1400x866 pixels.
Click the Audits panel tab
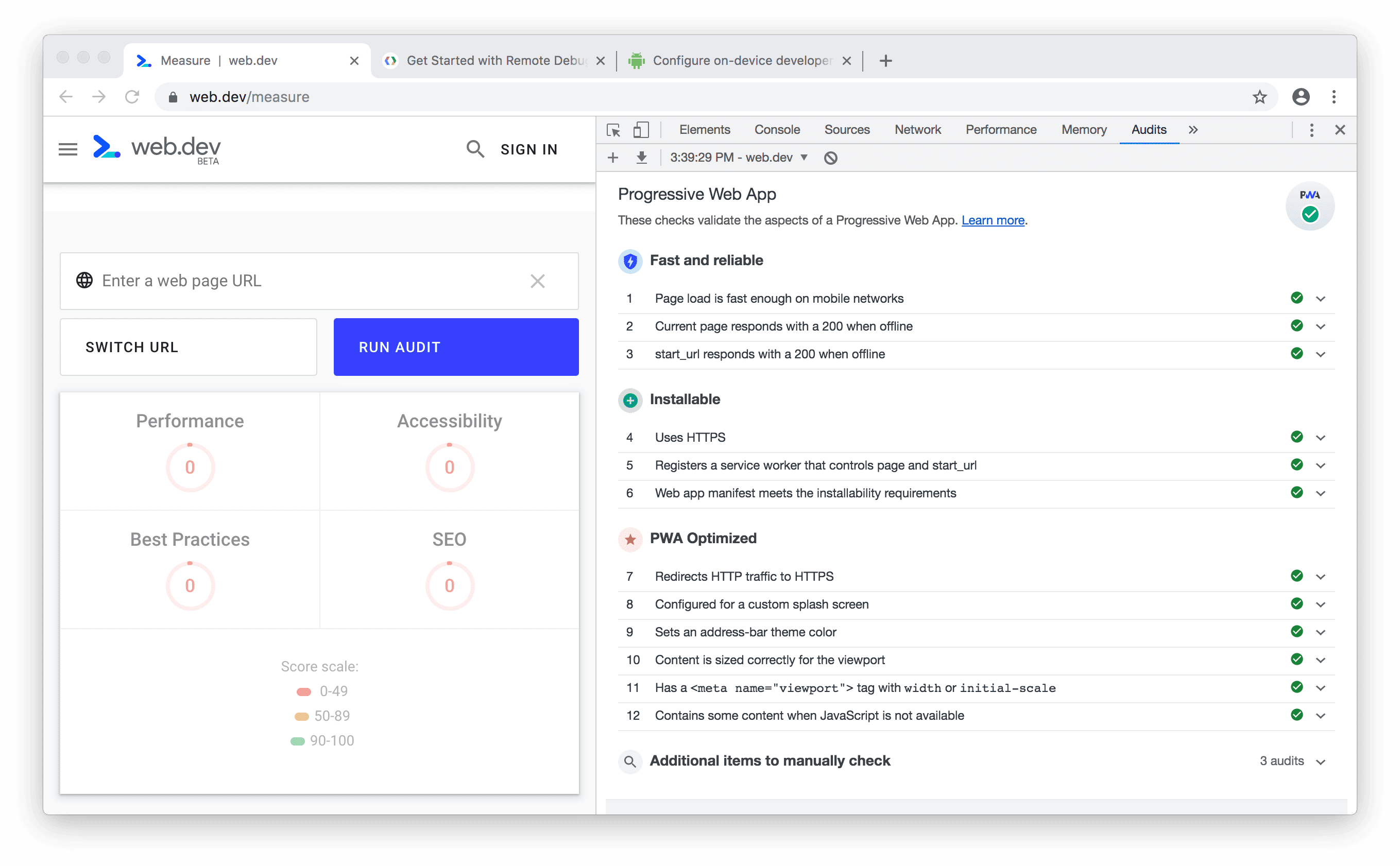(1148, 130)
